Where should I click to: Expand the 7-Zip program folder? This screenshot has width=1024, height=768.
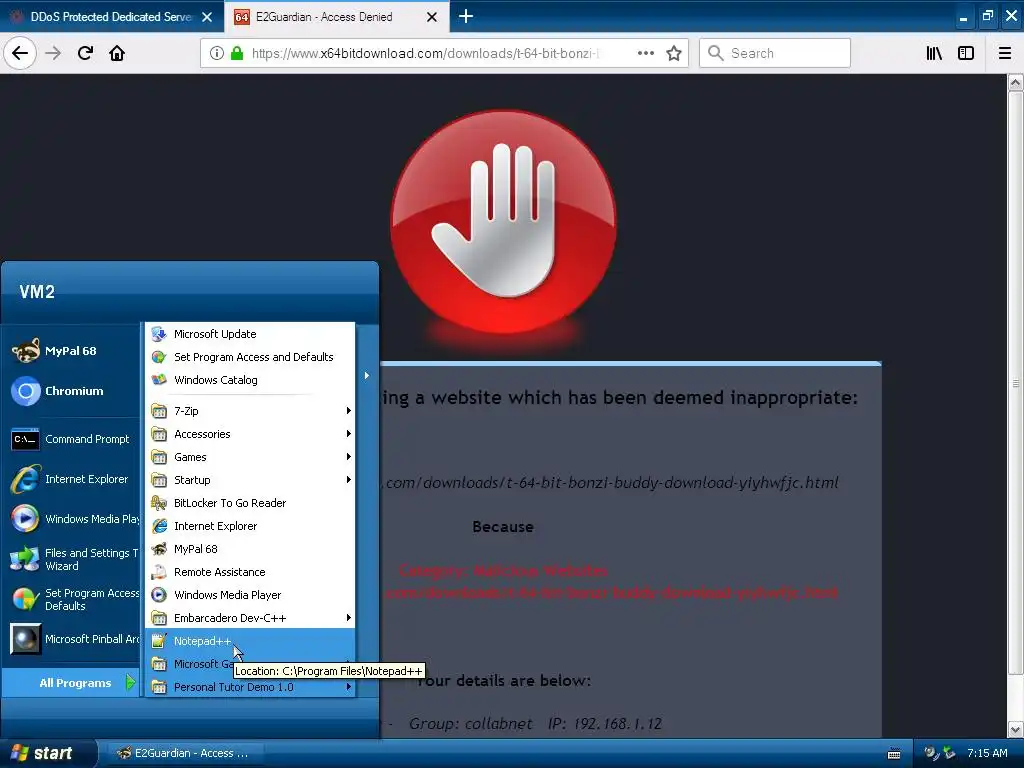tap(251, 411)
